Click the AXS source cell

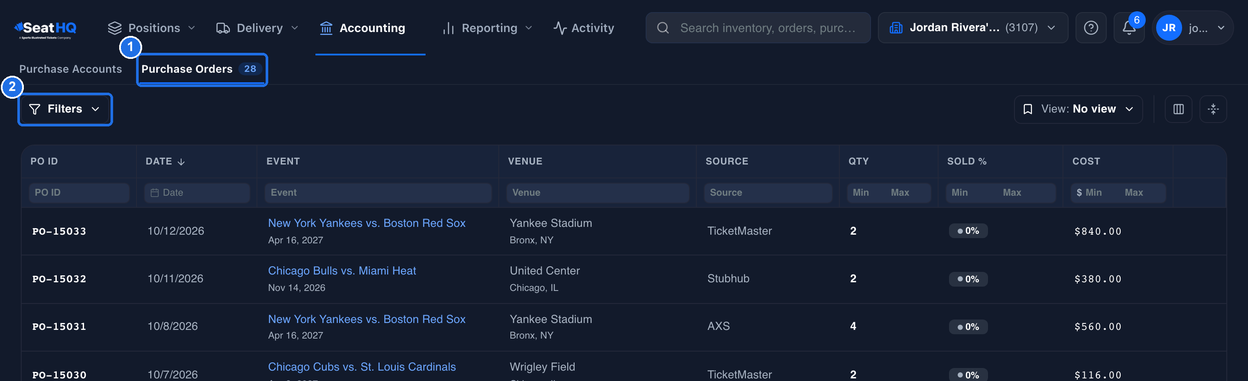pos(719,327)
